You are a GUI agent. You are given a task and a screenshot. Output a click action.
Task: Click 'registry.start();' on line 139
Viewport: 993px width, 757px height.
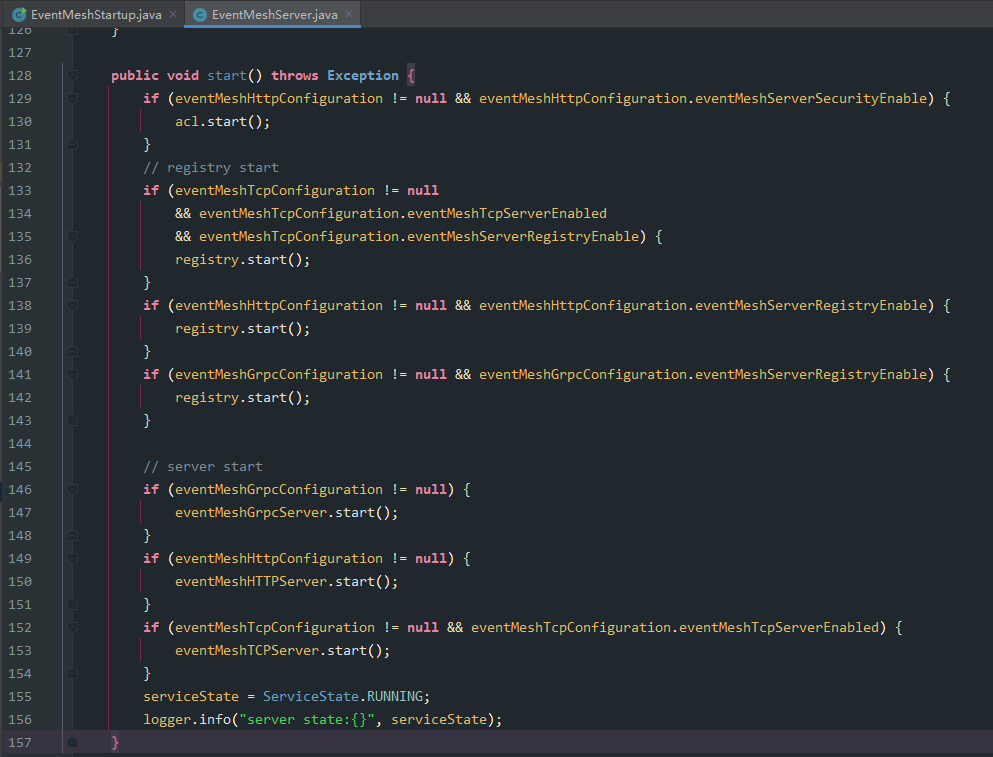click(243, 329)
